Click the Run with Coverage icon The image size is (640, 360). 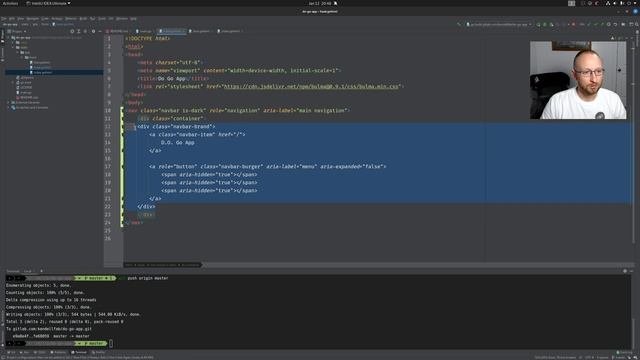click(551, 24)
